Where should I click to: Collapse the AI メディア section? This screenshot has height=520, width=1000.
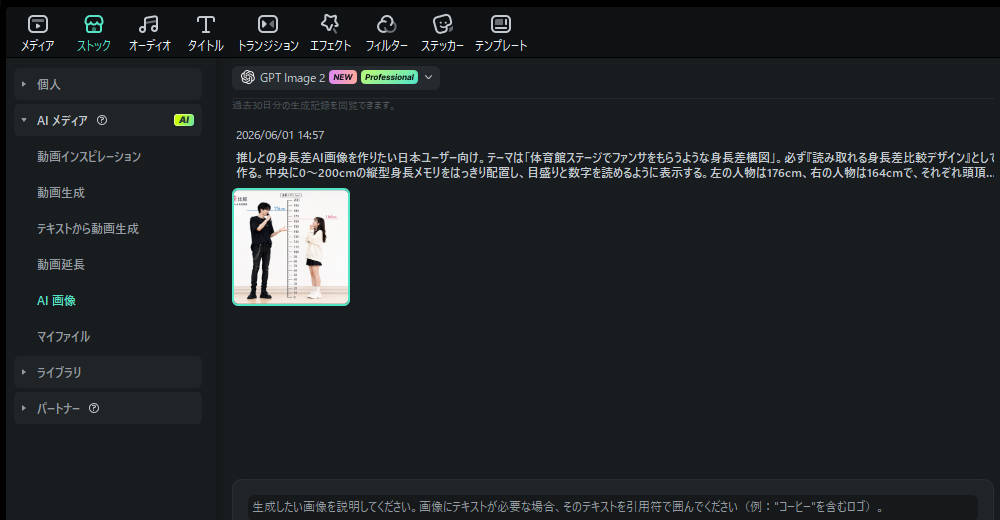point(108,120)
